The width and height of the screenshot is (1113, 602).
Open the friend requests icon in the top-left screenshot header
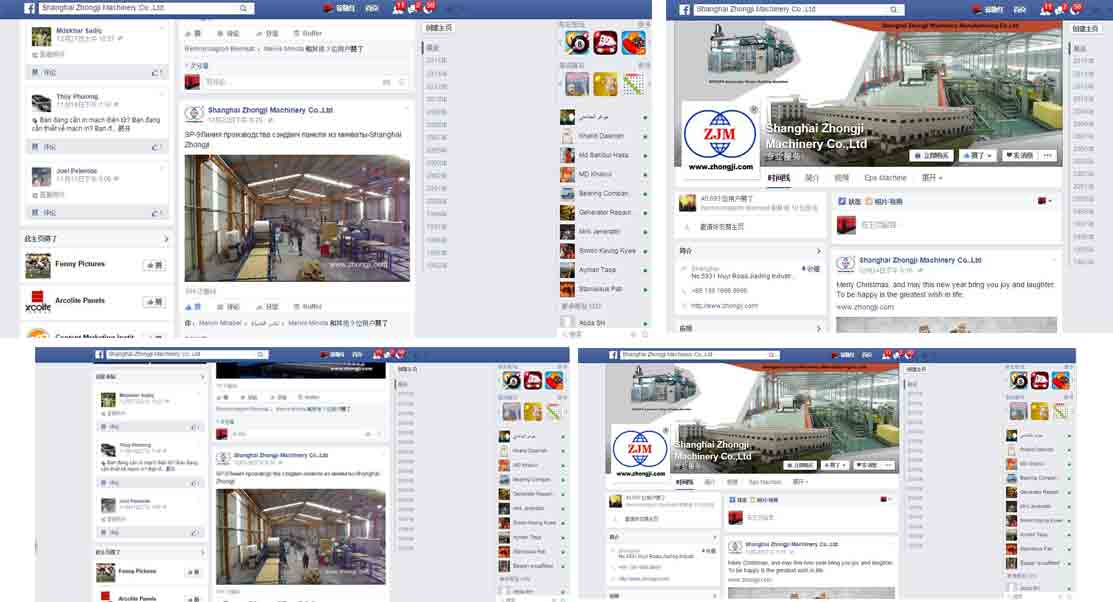(x=397, y=8)
